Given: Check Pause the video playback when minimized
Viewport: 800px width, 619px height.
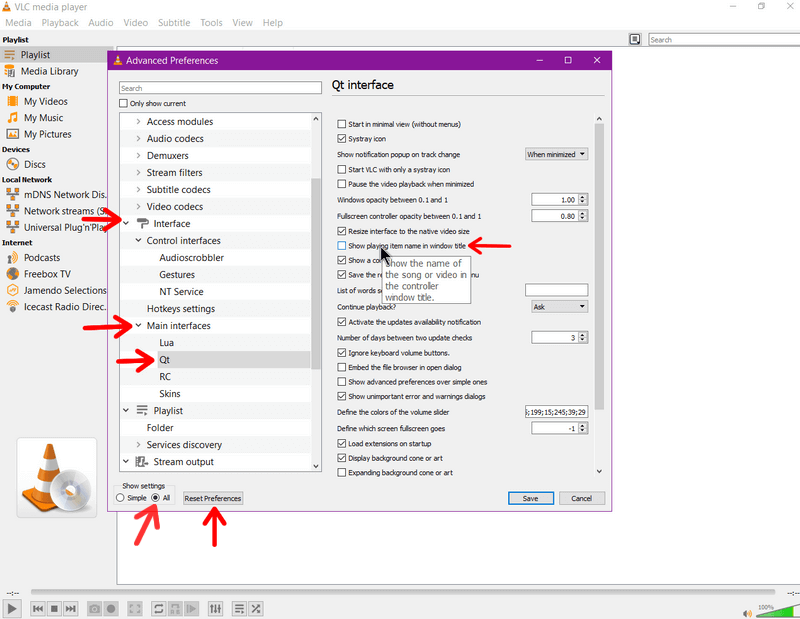Looking at the screenshot, I should (x=342, y=184).
